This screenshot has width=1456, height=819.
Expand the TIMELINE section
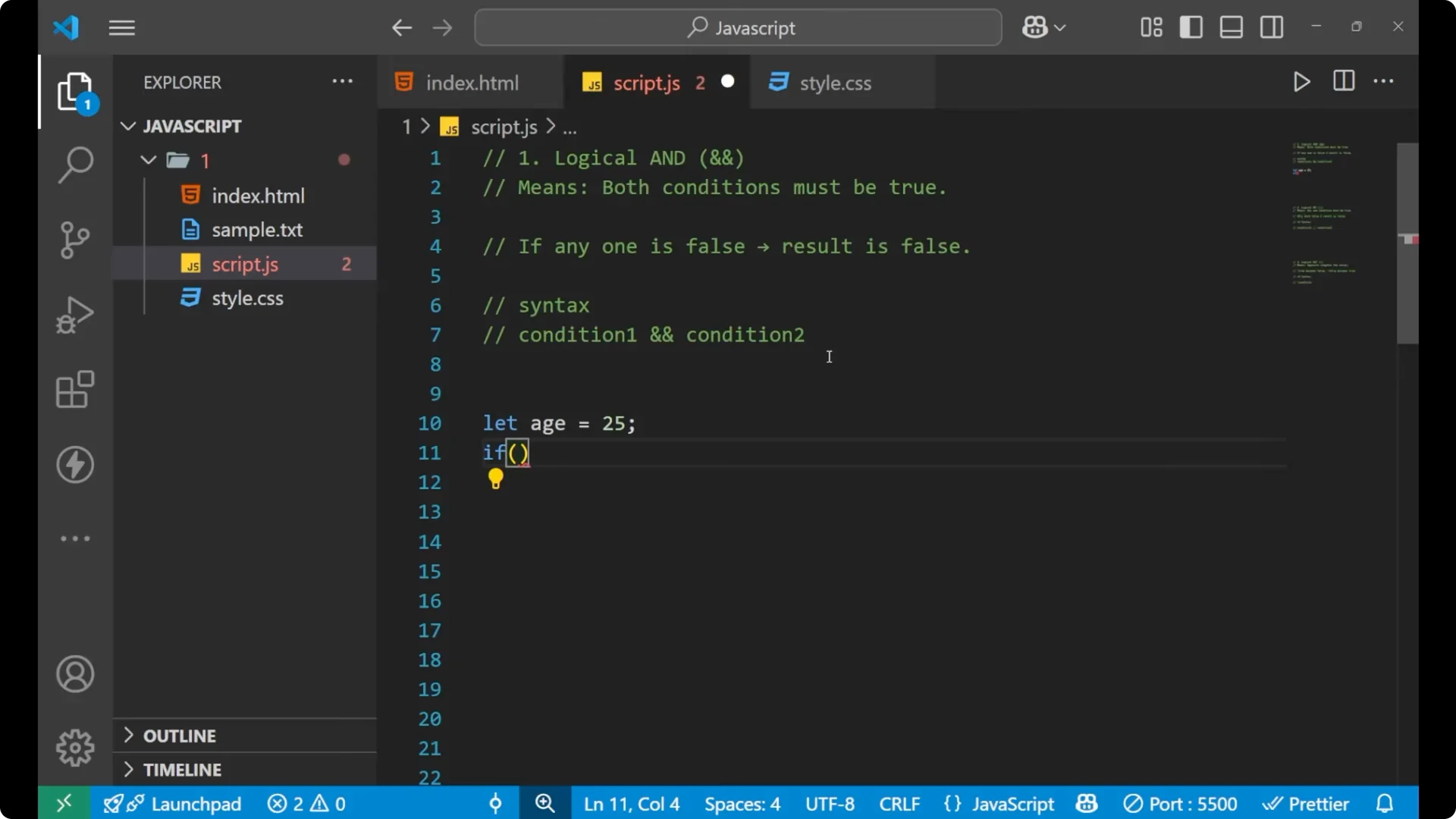pyautogui.click(x=182, y=769)
